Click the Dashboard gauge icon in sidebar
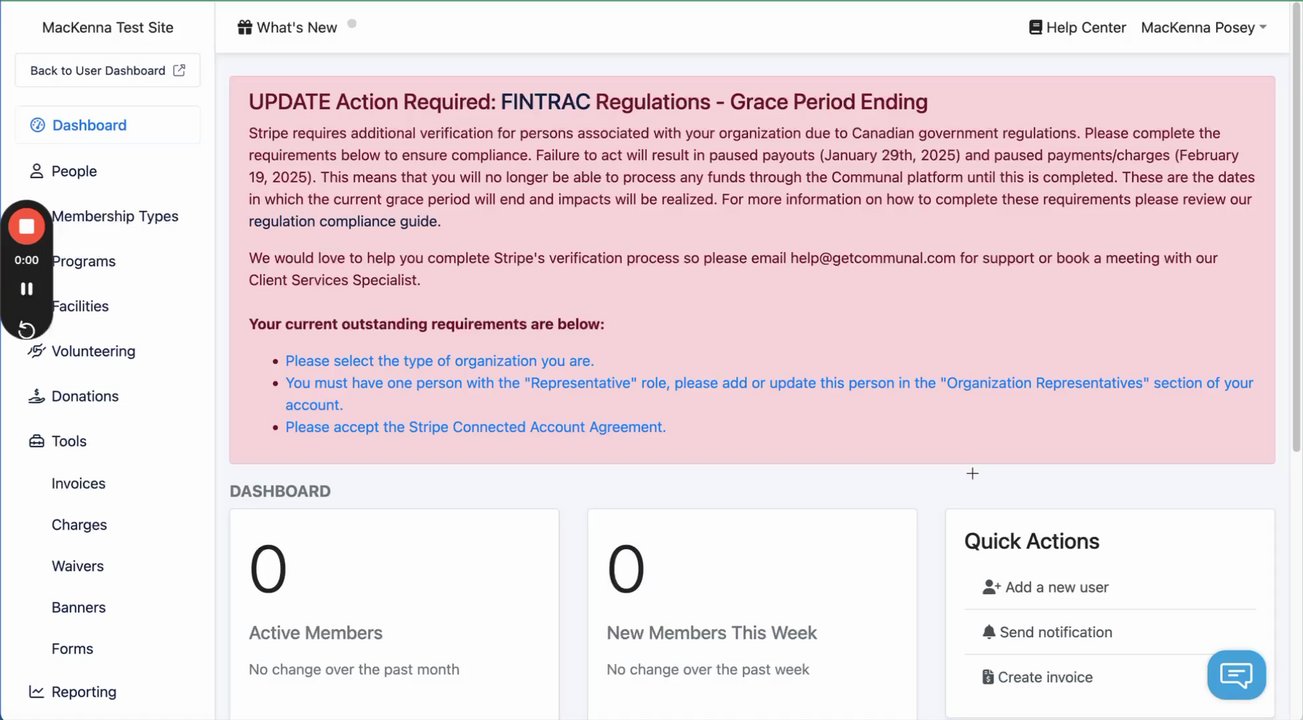The image size is (1303, 720). 37,125
